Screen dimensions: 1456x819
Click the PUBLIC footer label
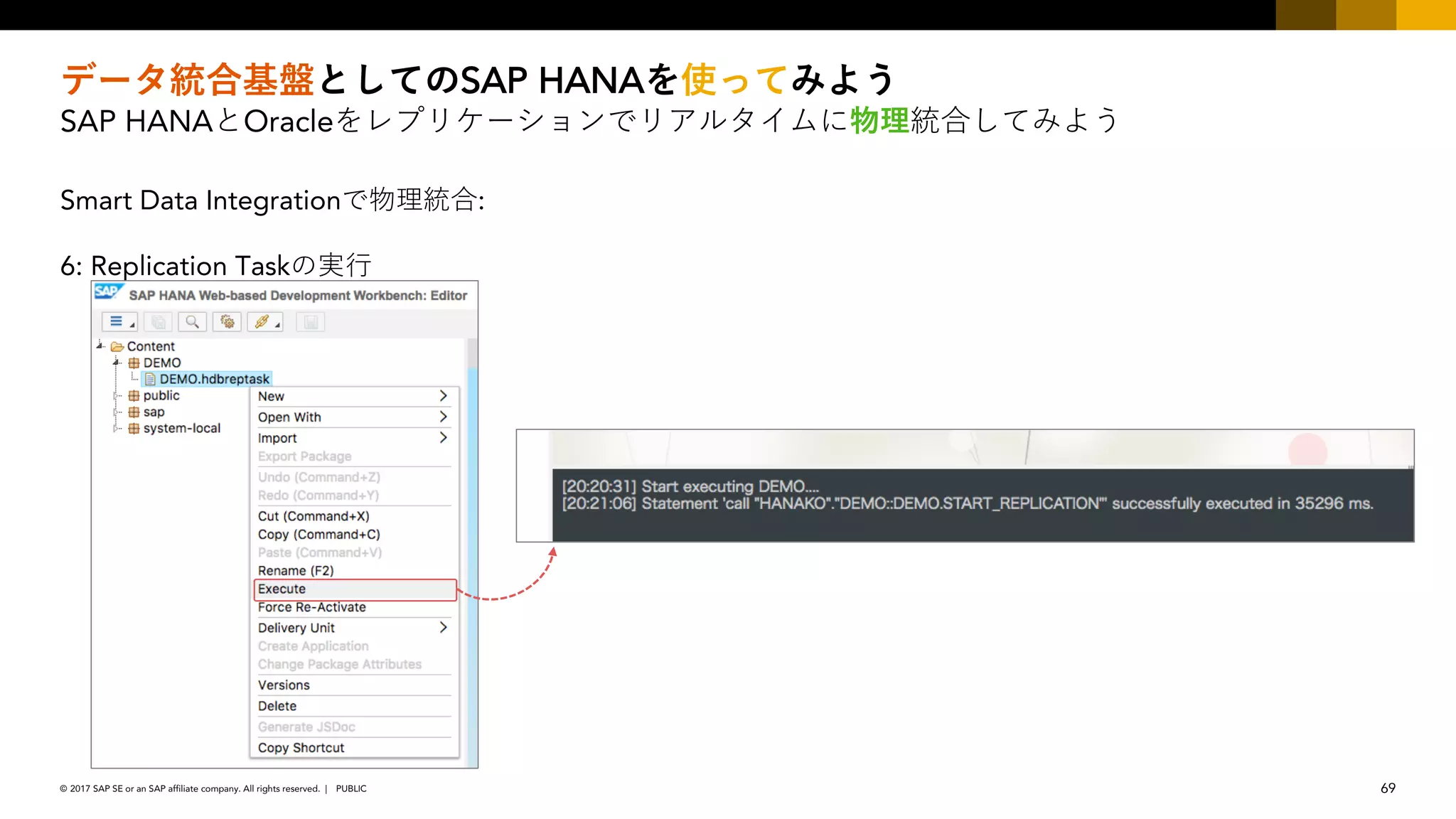pos(351,789)
